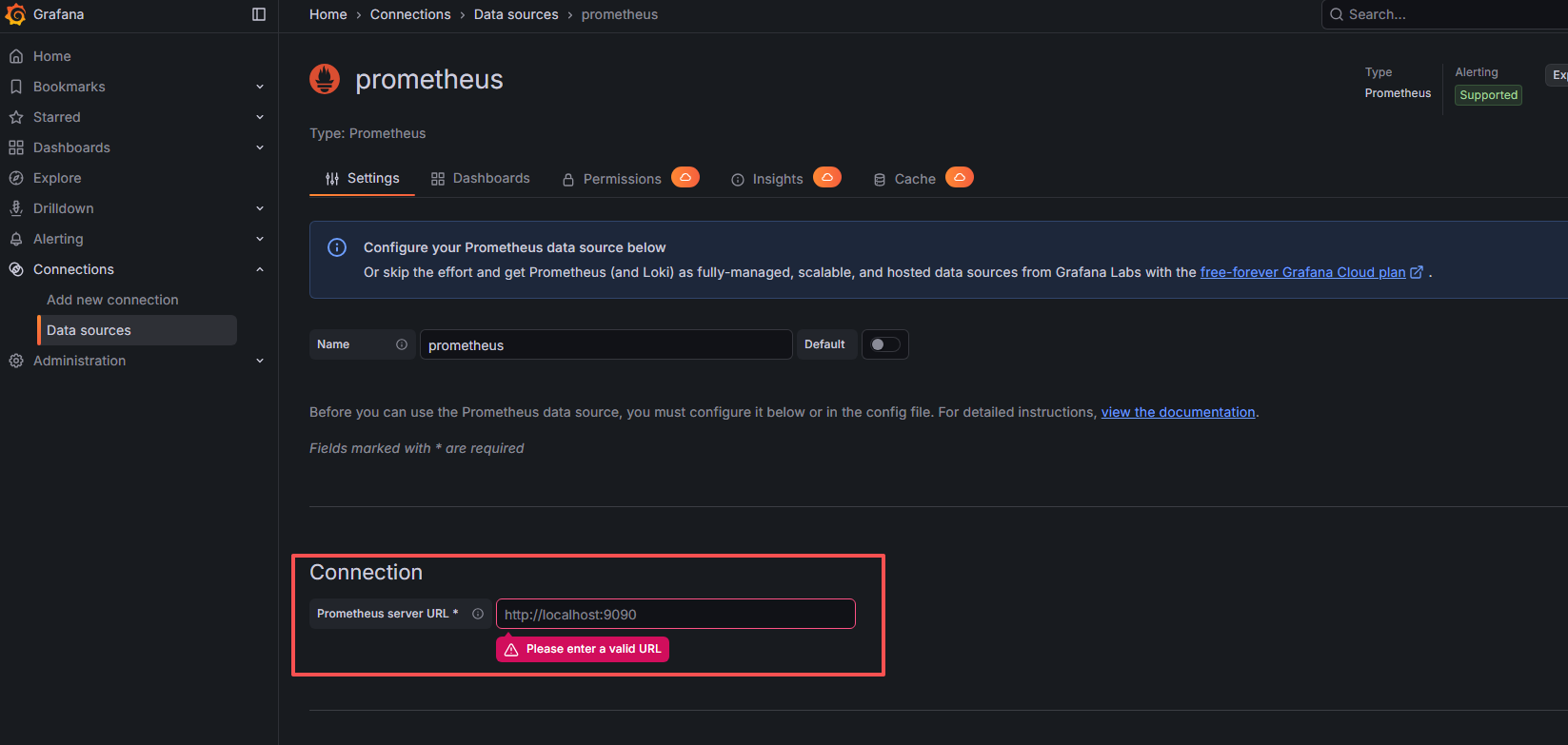Click the cloud badge next to Insights

click(826, 178)
